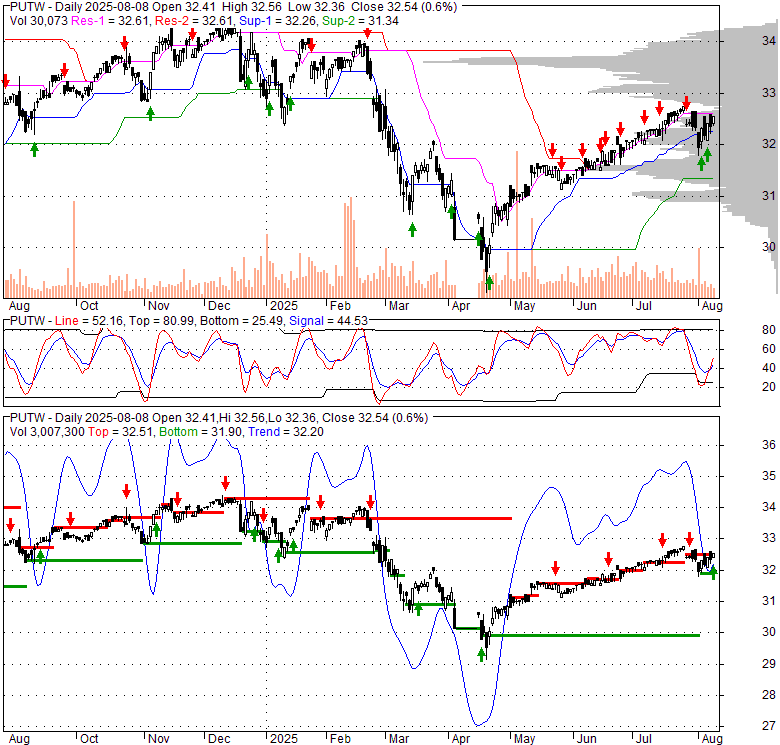Click the Vol 3,007,300 value in the bottom chart
The width and height of the screenshot is (780, 745).
click(x=47, y=432)
